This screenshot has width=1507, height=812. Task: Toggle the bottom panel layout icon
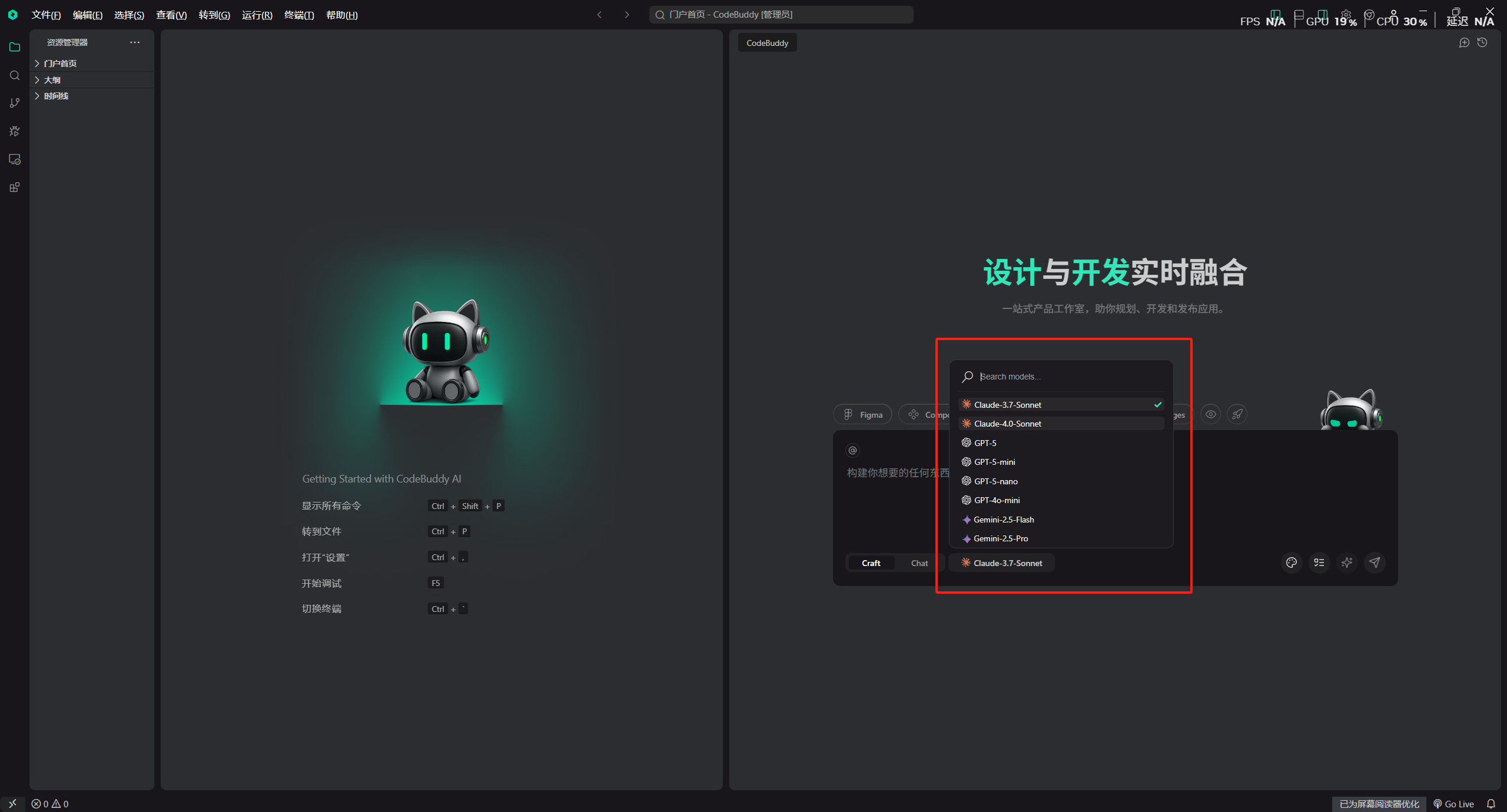[1299, 15]
